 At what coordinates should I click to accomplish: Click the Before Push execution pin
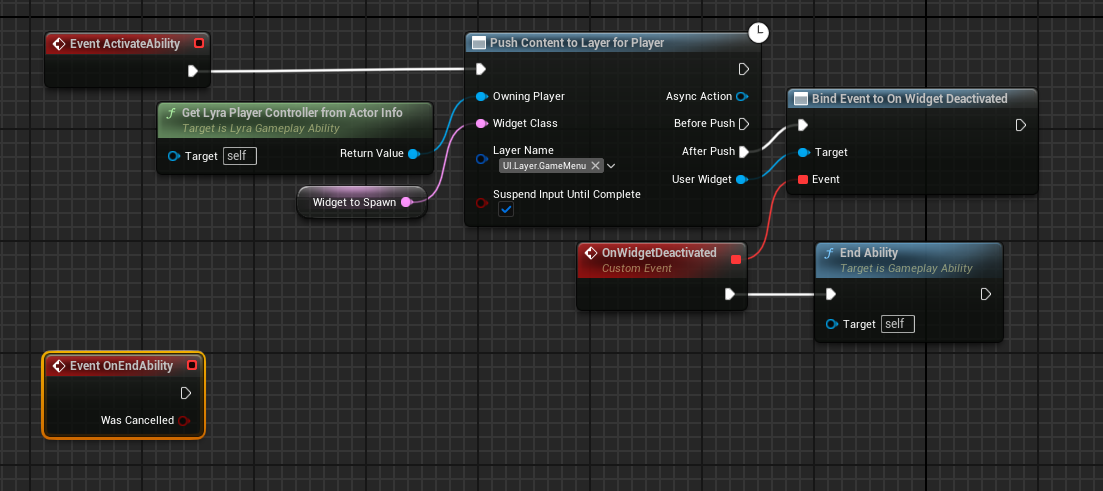[743, 124]
